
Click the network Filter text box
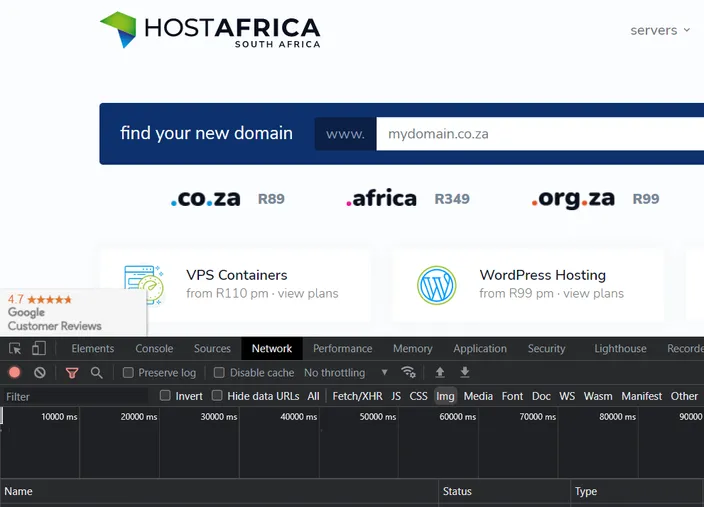75,397
